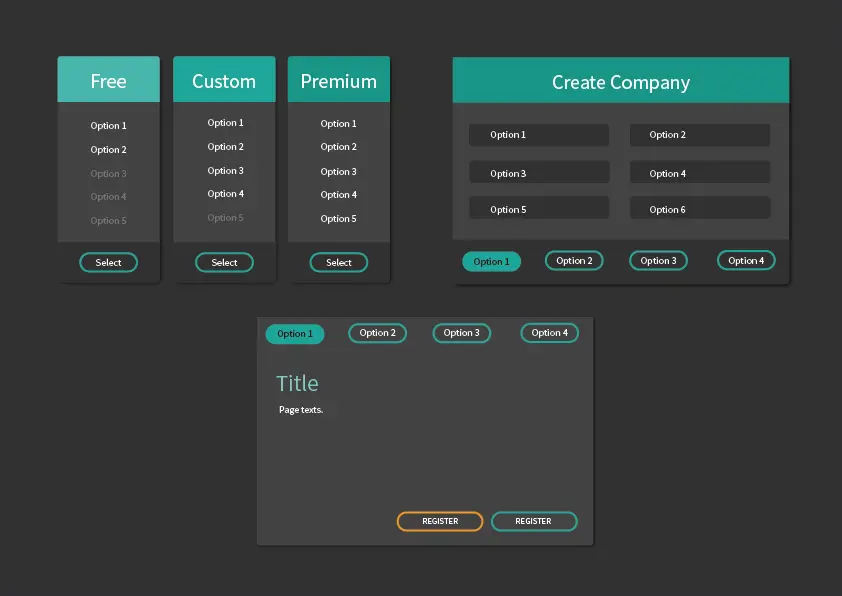
Task: Click Option 2 field in Create Company
Action: [x=700, y=135]
